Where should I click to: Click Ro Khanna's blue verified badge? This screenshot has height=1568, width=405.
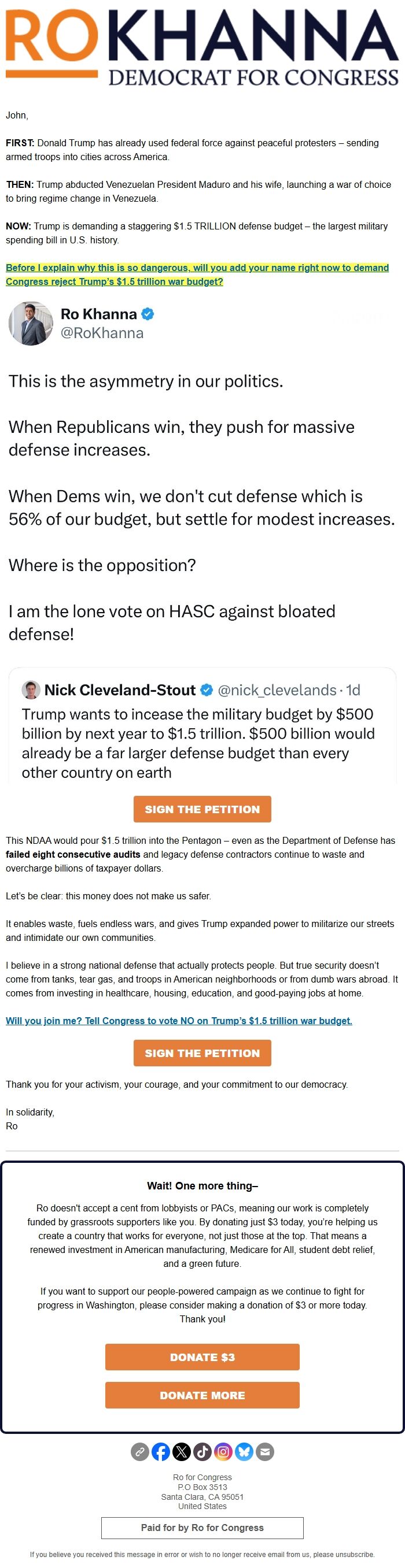[x=148, y=314]
